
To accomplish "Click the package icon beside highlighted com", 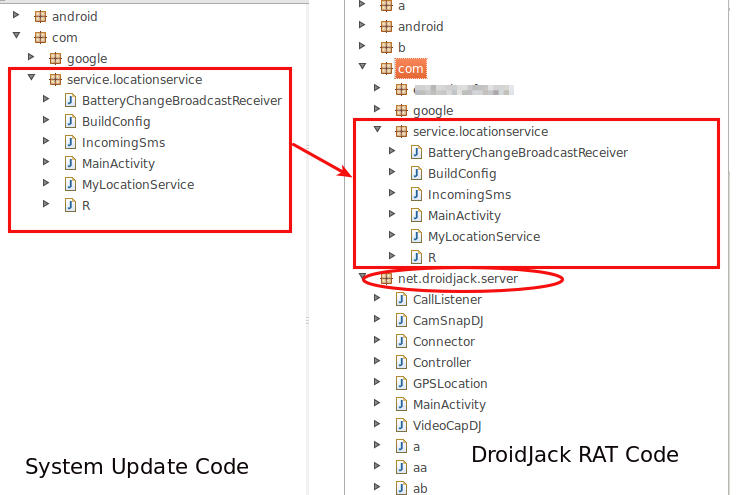I will pyautogui.click(x=386, y=69).
